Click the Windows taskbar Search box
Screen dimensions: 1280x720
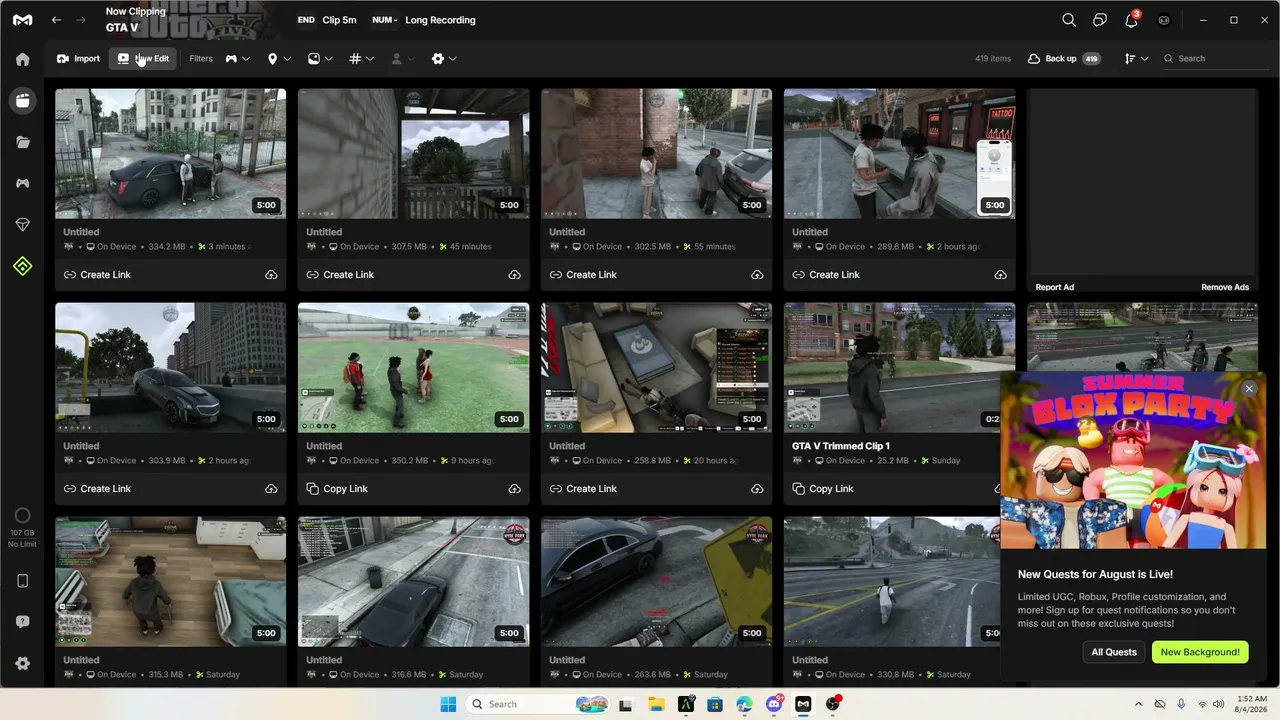(x=539, y=704)
